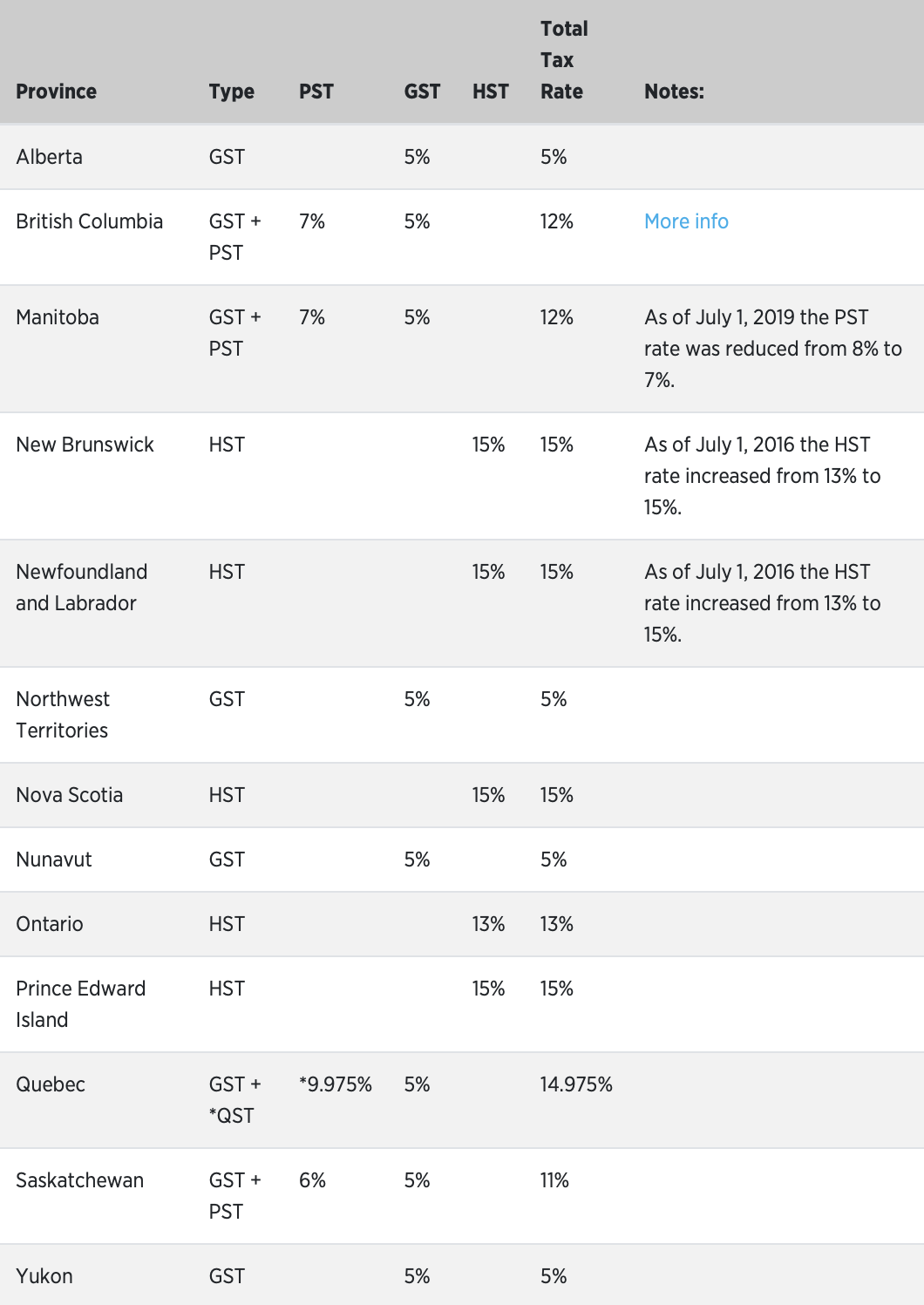
Task: Click the Quebec GST + *QST type cell
Action: [235, 1100]
